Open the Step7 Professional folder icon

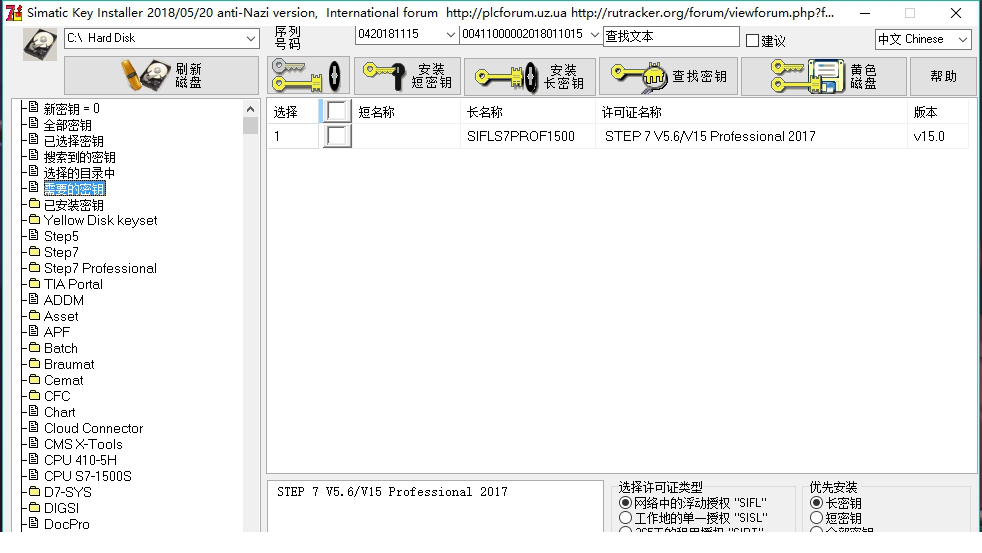click(34, 267)
